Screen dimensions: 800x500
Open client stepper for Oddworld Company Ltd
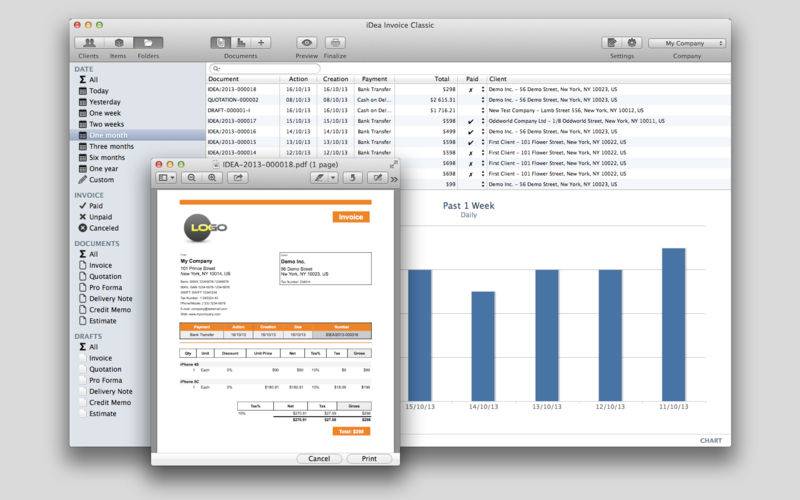click(483, 121)
